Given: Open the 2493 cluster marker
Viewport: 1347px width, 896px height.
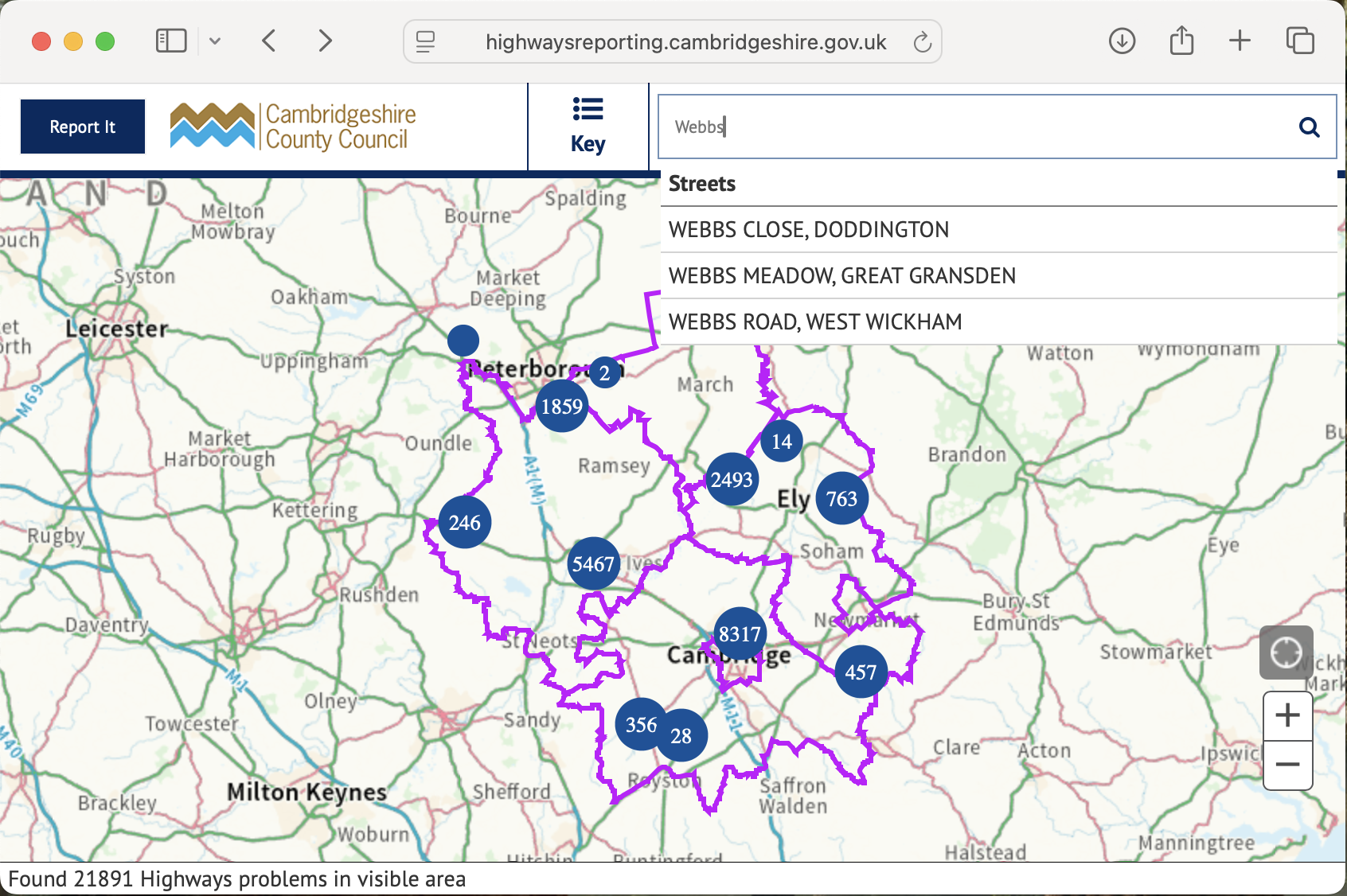Looking at the screenshot, I should [732, 480].
